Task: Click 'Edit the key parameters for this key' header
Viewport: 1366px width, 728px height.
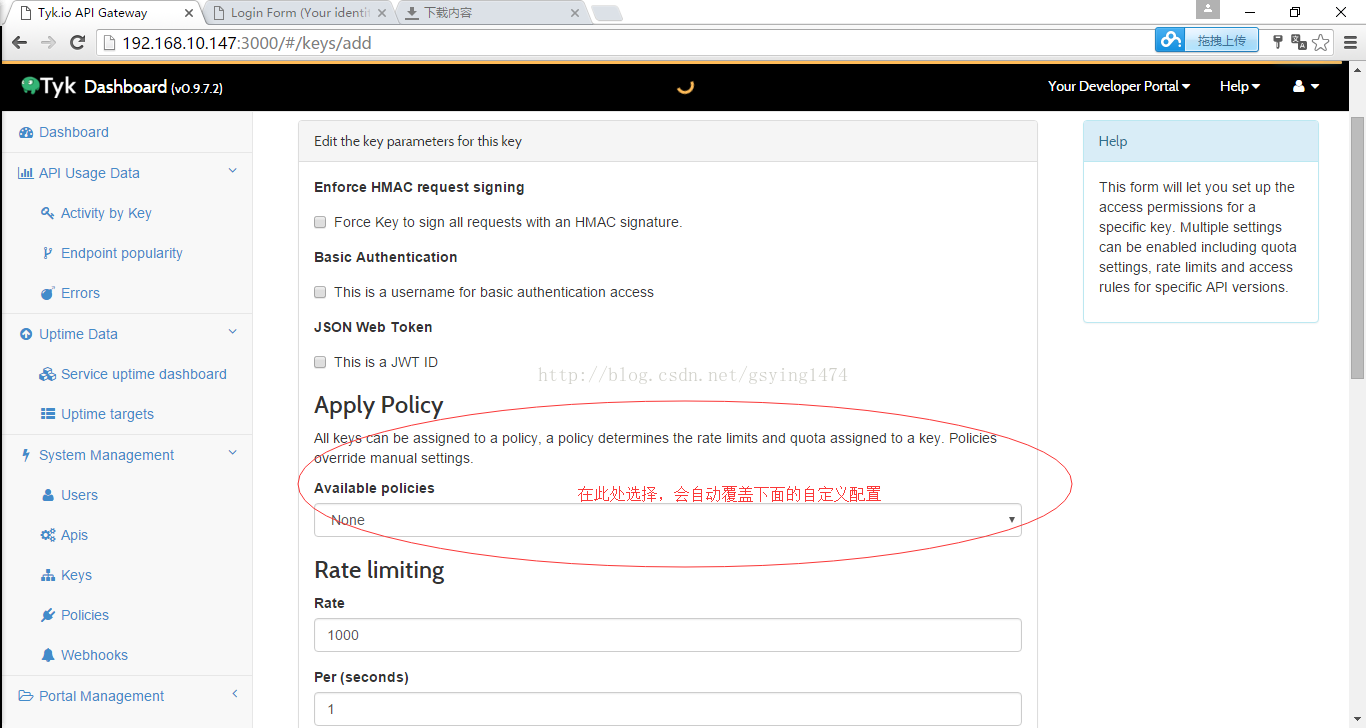Action: 418,141
